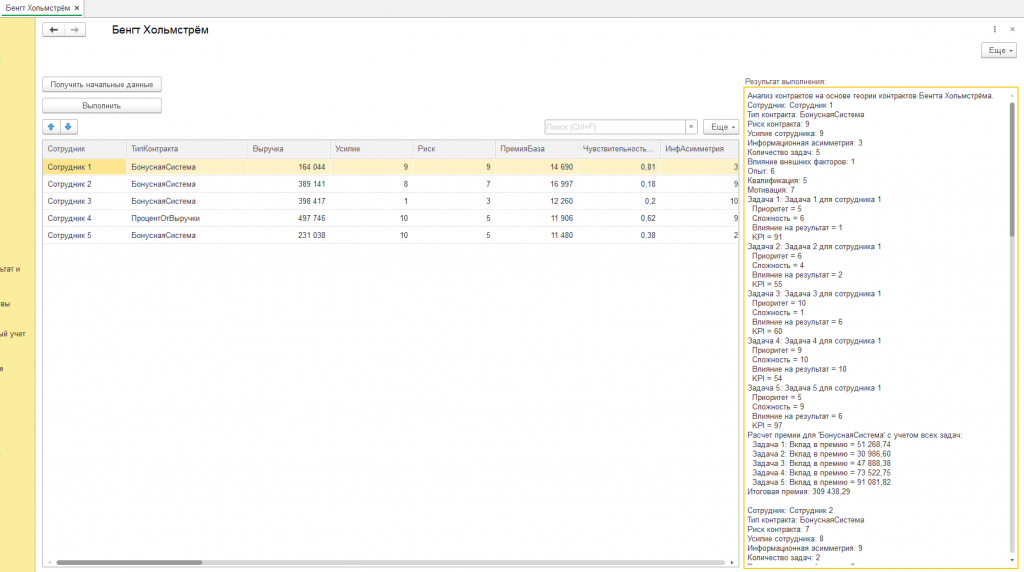
Task: Close the form with top-right X
Action: coord(1012,29)
